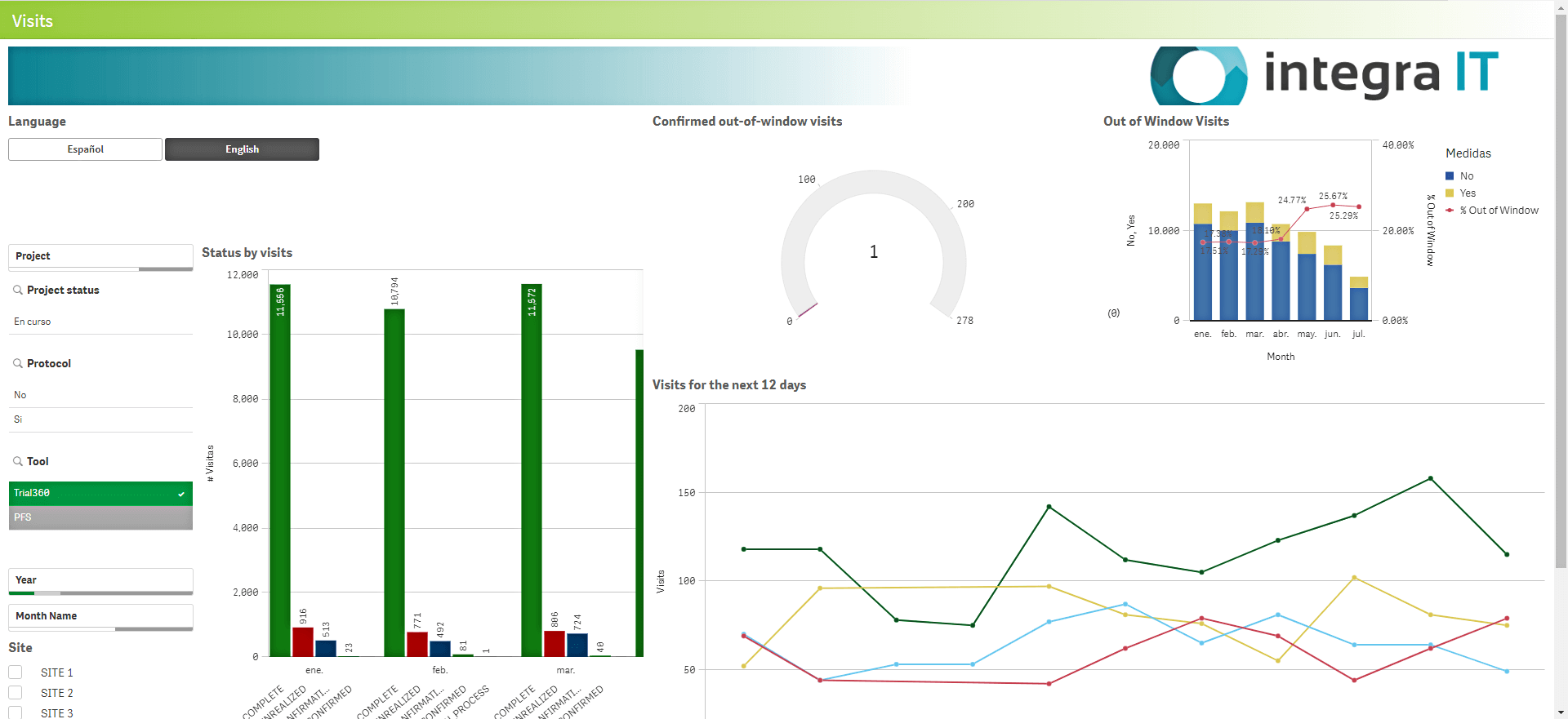The image size is (1568, 719).
Task: Check the SITE 1 checkbox
Action: coord(16,672)
